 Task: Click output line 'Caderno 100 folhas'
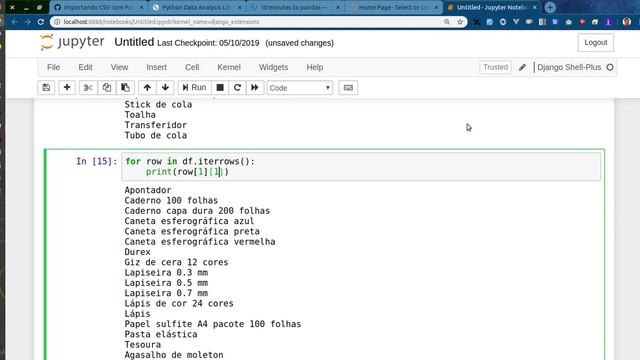pos(171,200)
